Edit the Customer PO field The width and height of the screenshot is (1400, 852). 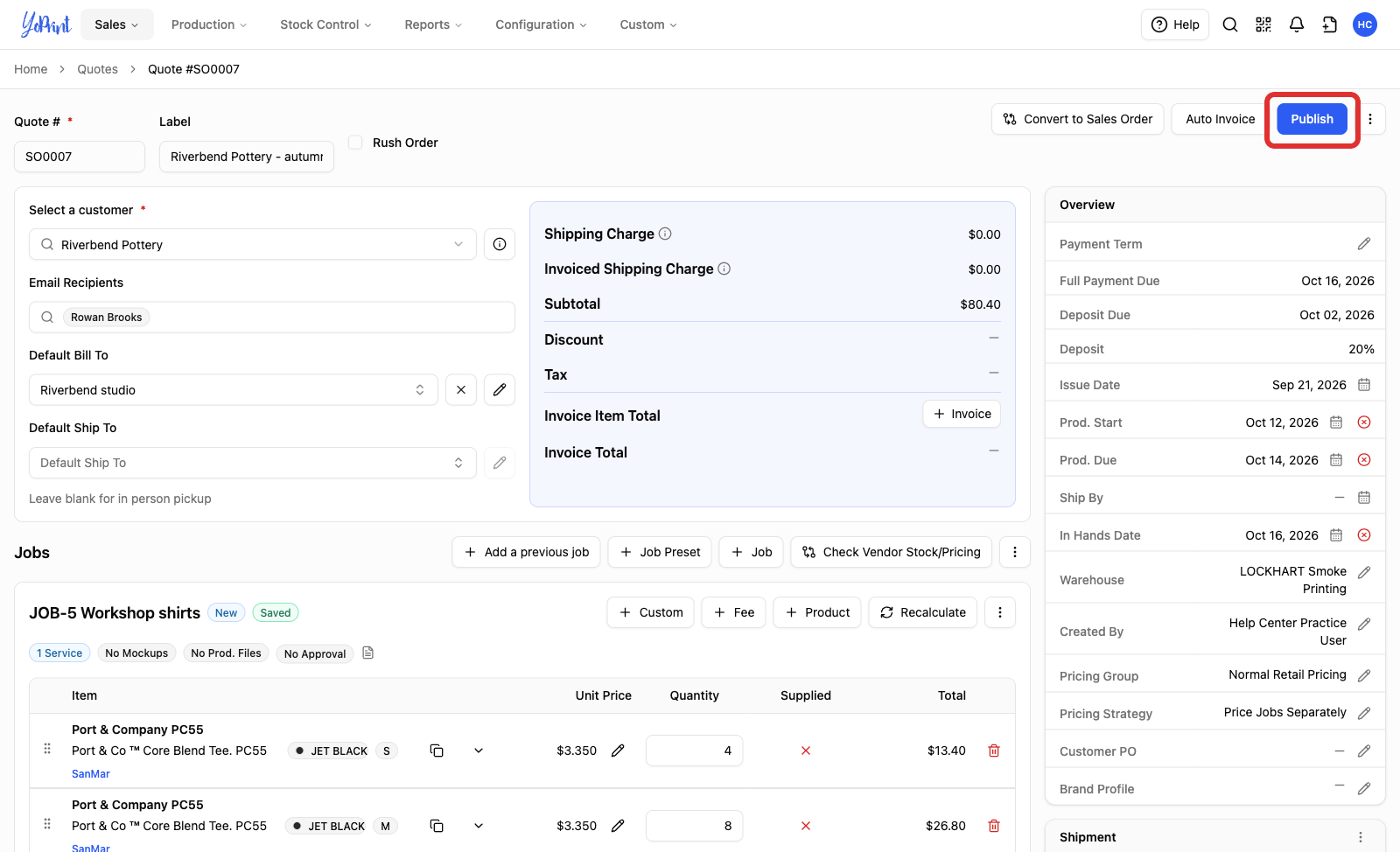click(1364, 751)
